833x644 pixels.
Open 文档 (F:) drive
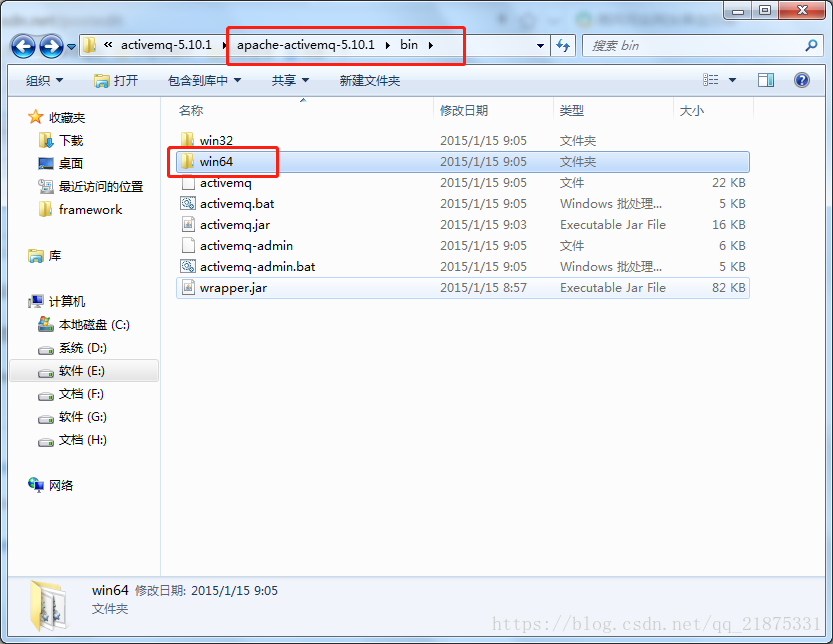point(81,394)
